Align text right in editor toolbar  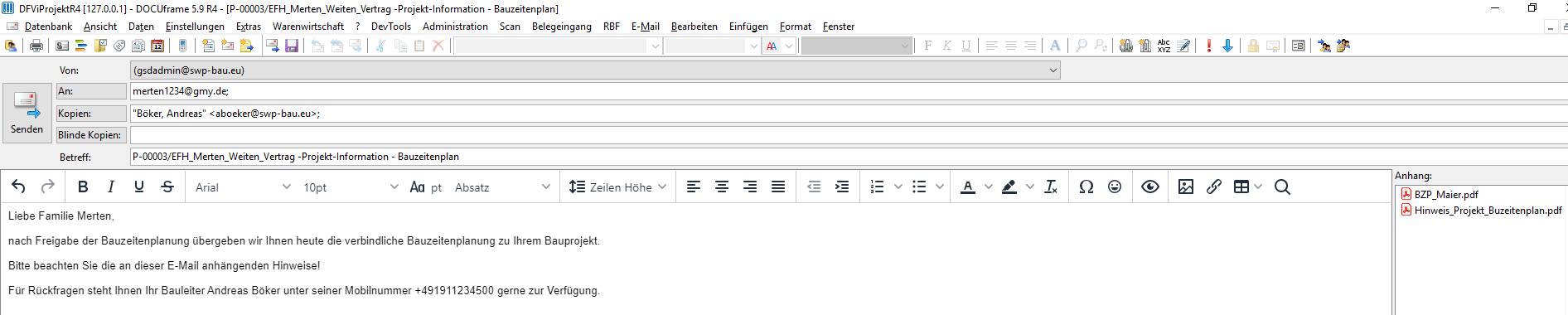750,187
